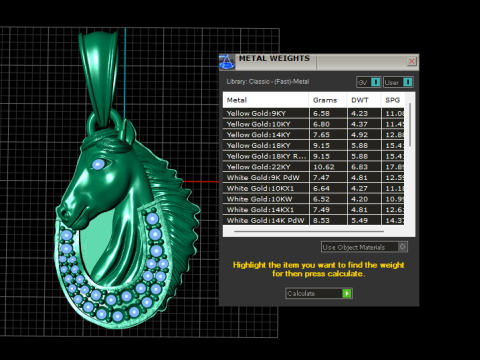Viewport: 480px width, 360px height.
Task: Select the Yellow Gold:22KY row
Action: [x=313, y=167]
